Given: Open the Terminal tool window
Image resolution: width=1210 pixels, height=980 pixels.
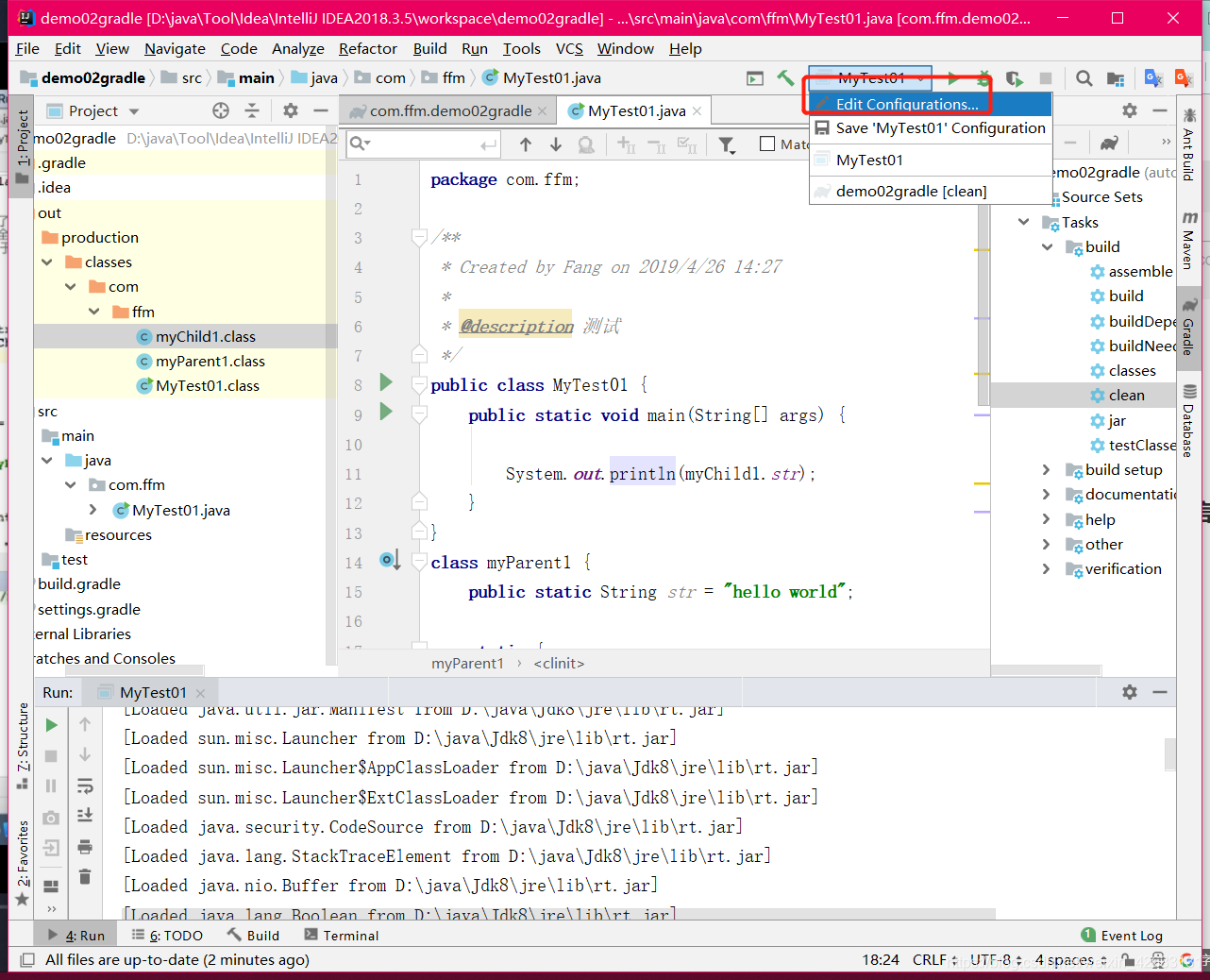Looking at the screenshot, I should [341, 935].
